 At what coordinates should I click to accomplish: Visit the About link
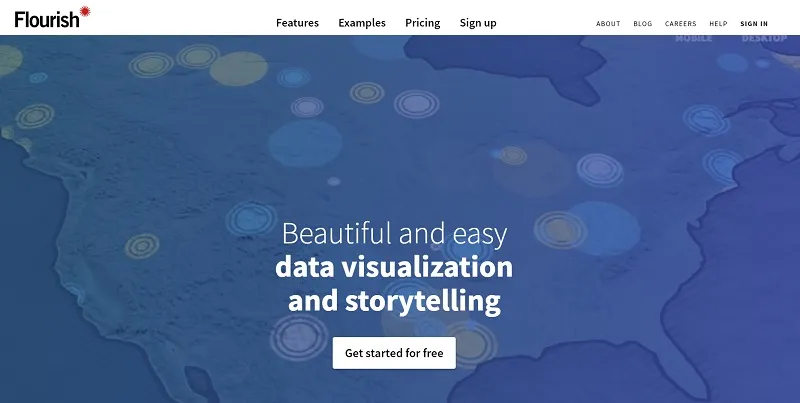click(608, 24)
